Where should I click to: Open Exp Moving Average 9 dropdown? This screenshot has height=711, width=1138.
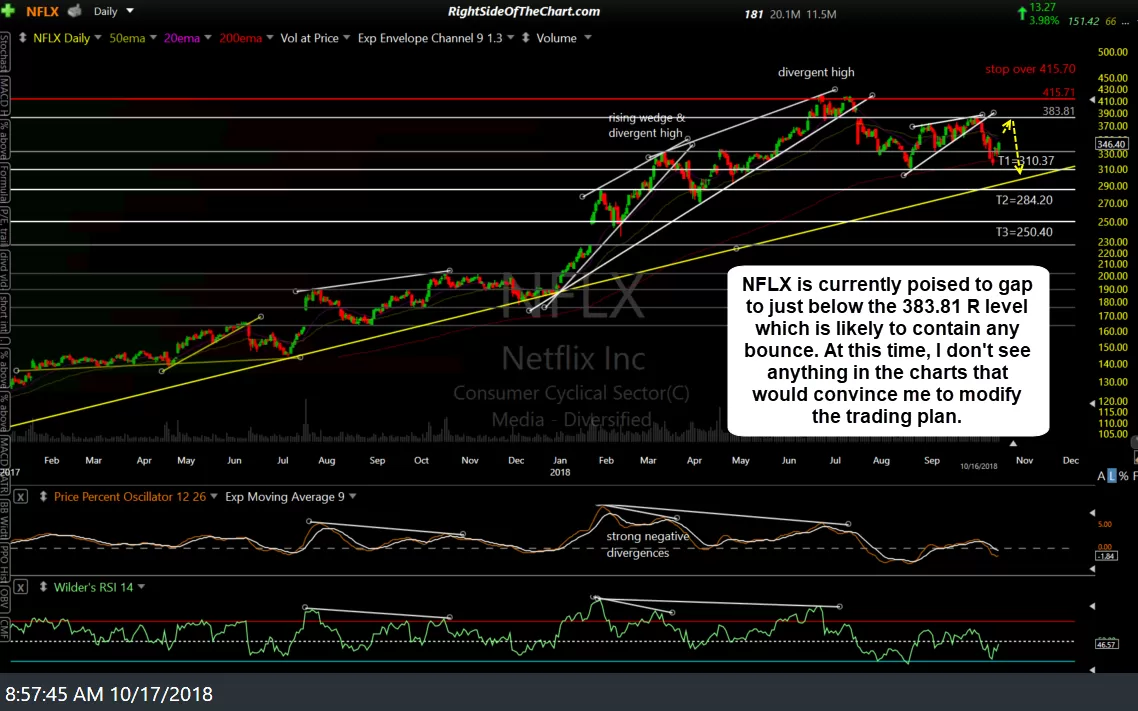[x=353, y=497]
